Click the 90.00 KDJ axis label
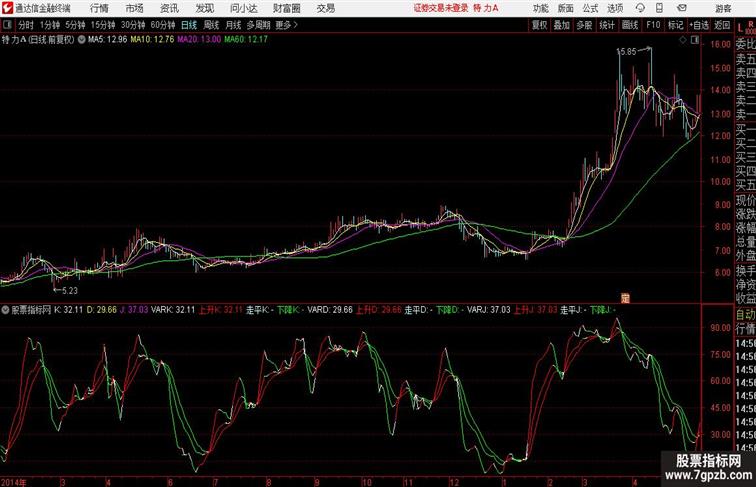 pos(720,328)
